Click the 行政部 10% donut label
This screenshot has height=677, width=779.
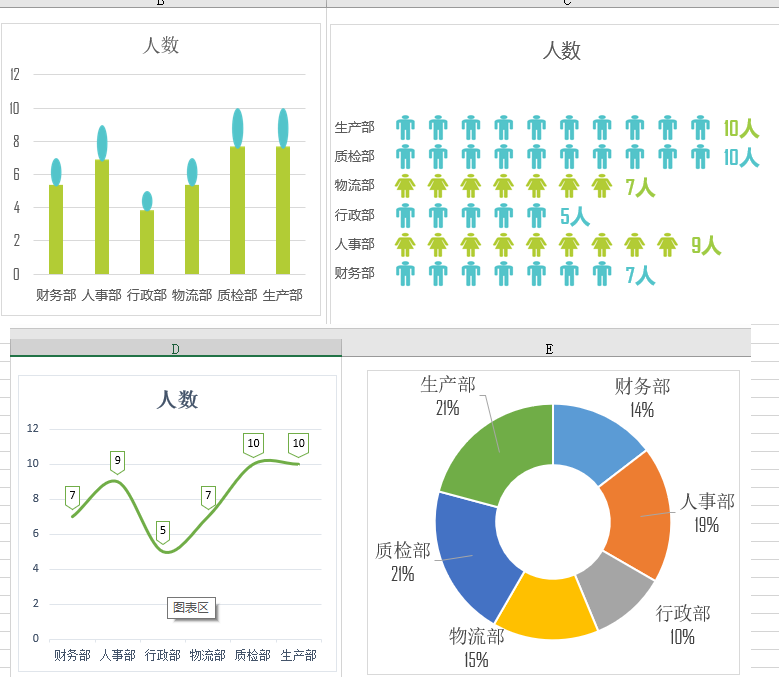683,625
